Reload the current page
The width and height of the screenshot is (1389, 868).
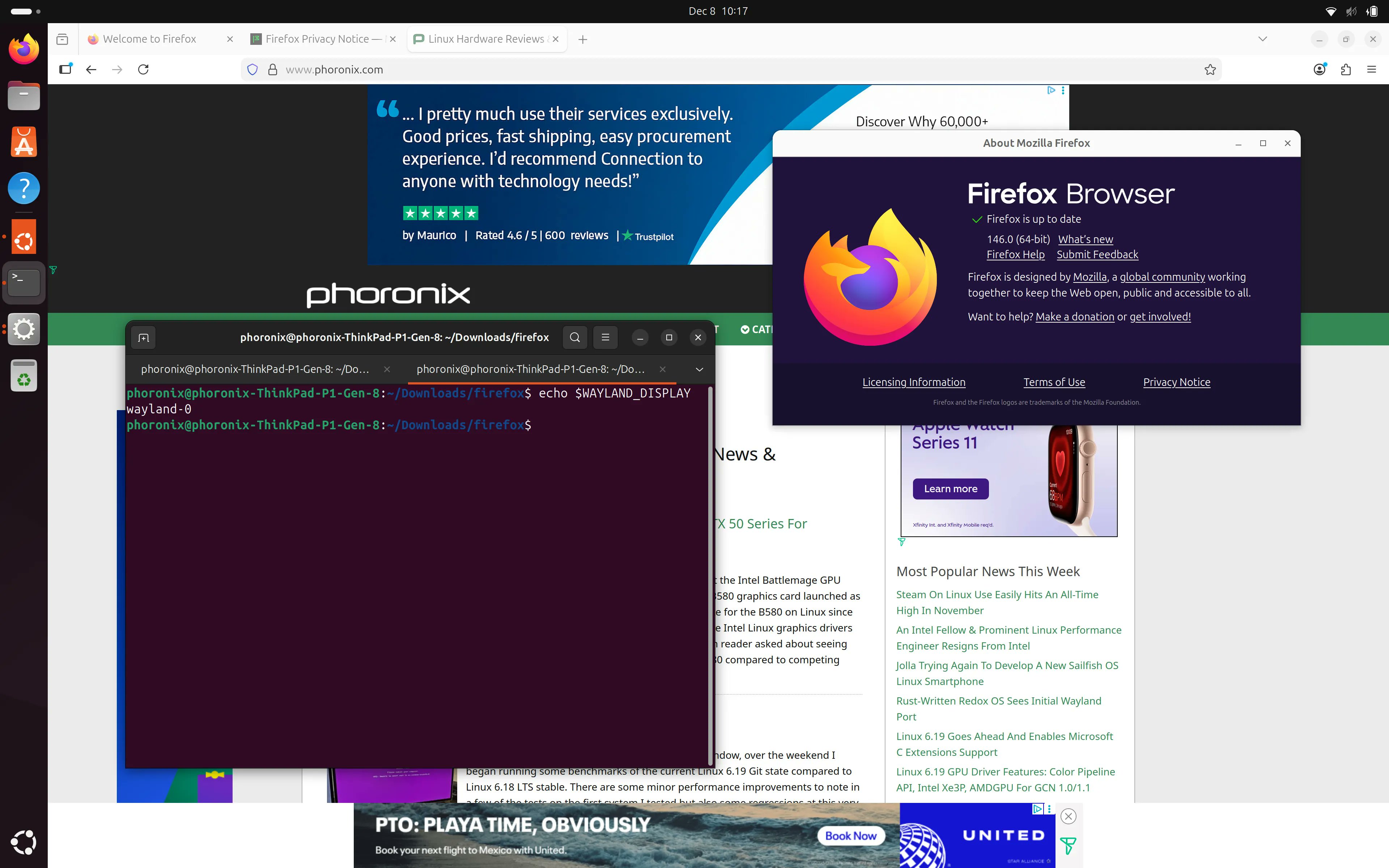(x=144, y=69)
